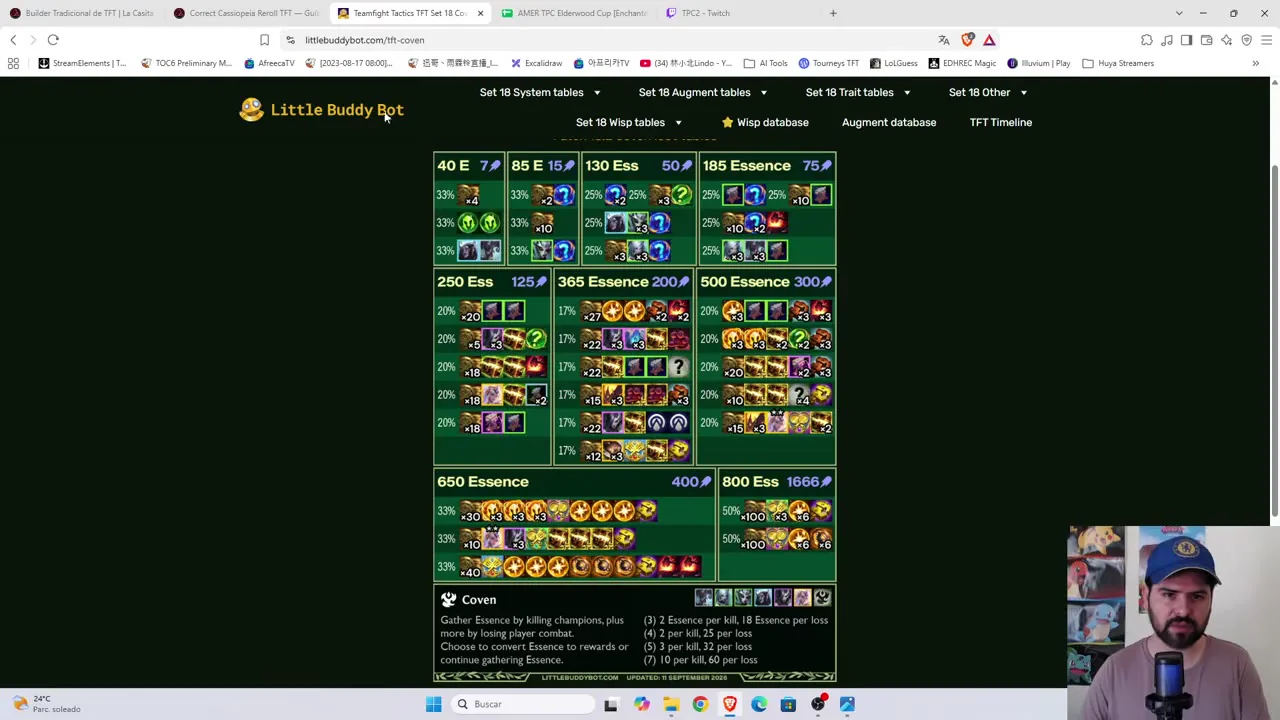Click the taskbar Buscar search box
This screenshot has width=1280, height=720.
click(x=524, y=704)
